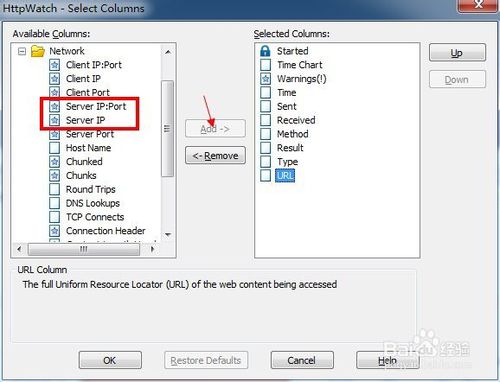Click horizontal scrollbar left arrow
This screenshot has width=500, height=382.
[x=19, y=249]
